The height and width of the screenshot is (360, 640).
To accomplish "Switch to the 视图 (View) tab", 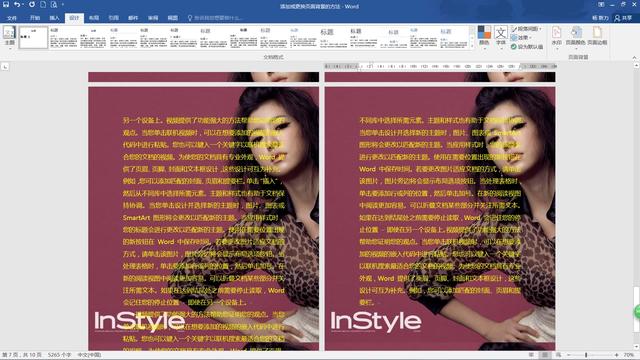I will click(173, 18).
